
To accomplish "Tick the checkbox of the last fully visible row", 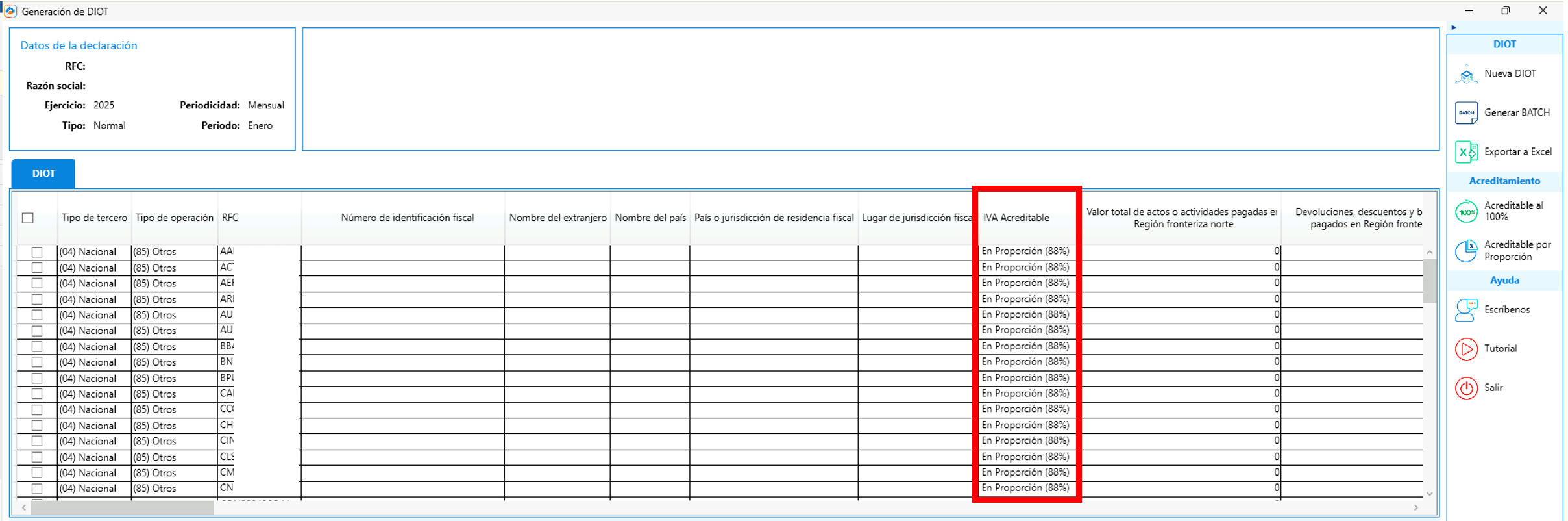I will point(37,489).
